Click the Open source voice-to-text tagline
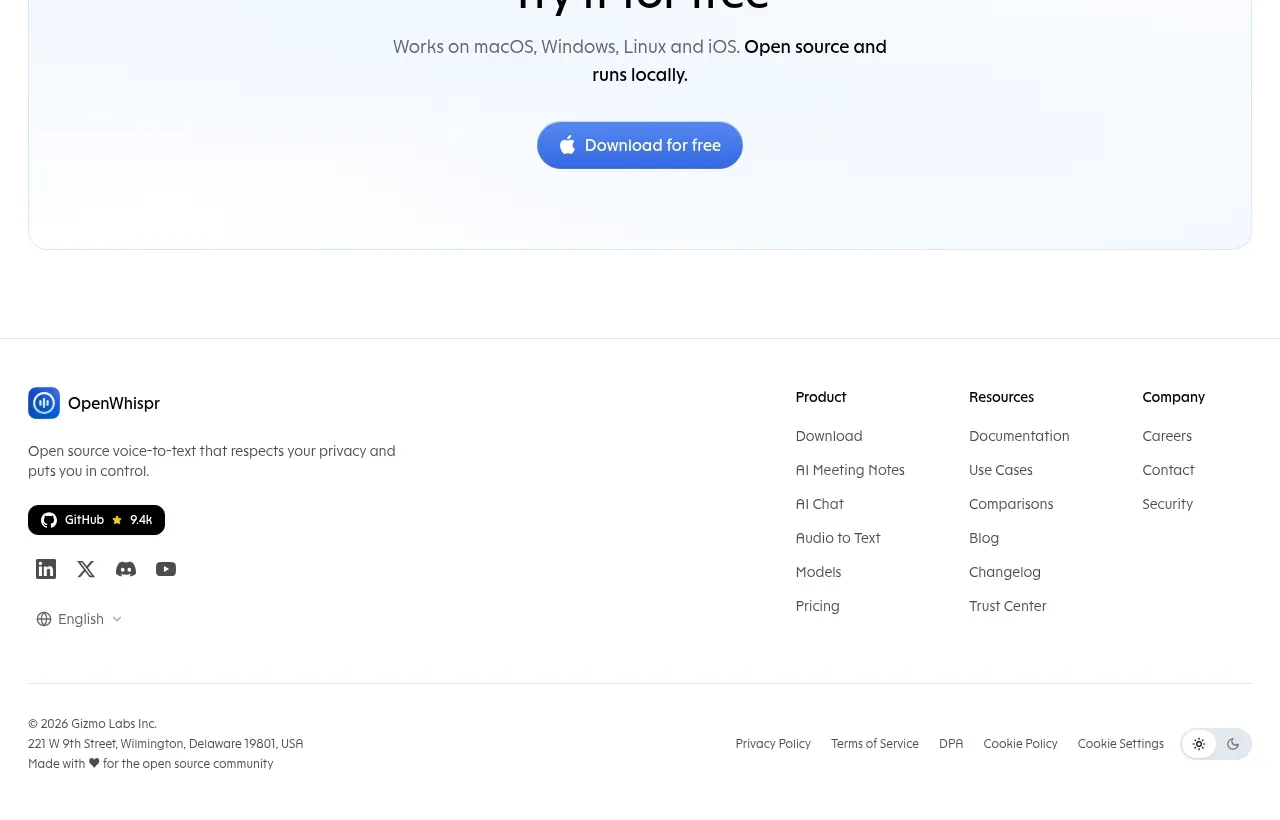The height and width of the screenshot is (820, 1280). point(212,461)
